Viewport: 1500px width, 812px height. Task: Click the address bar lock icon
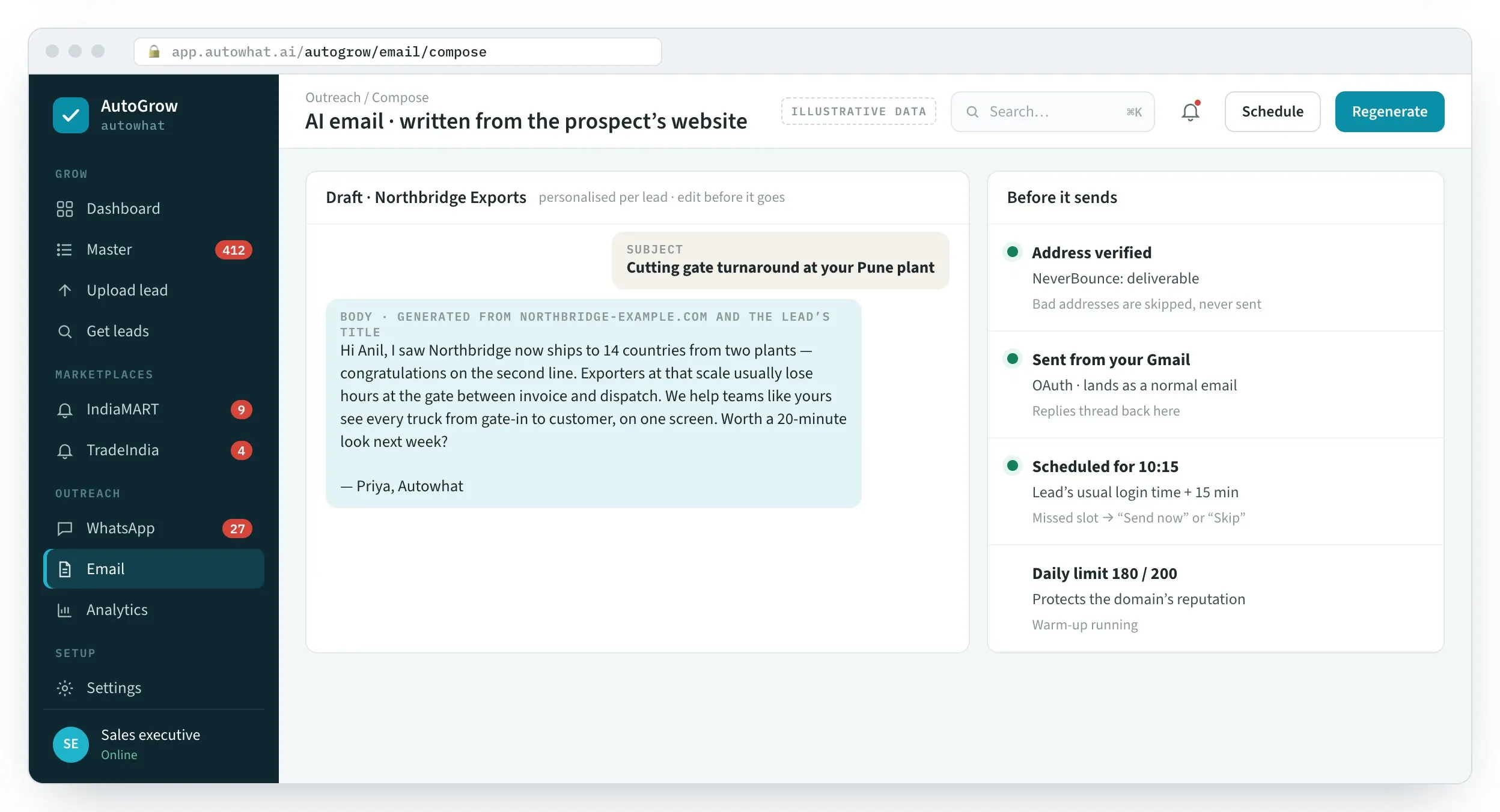coord(154,51)
